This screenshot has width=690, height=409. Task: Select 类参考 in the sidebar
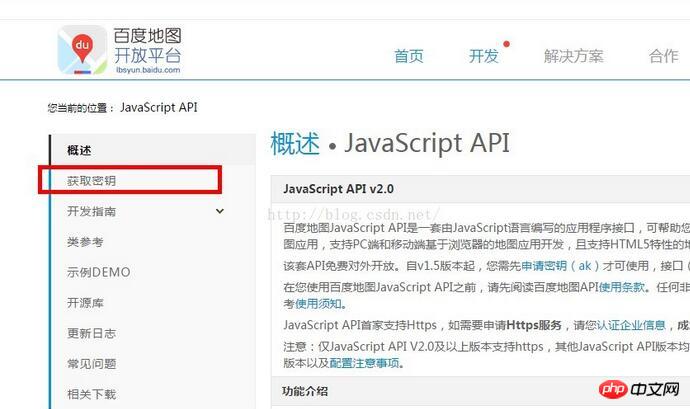(x=85, y=242)
